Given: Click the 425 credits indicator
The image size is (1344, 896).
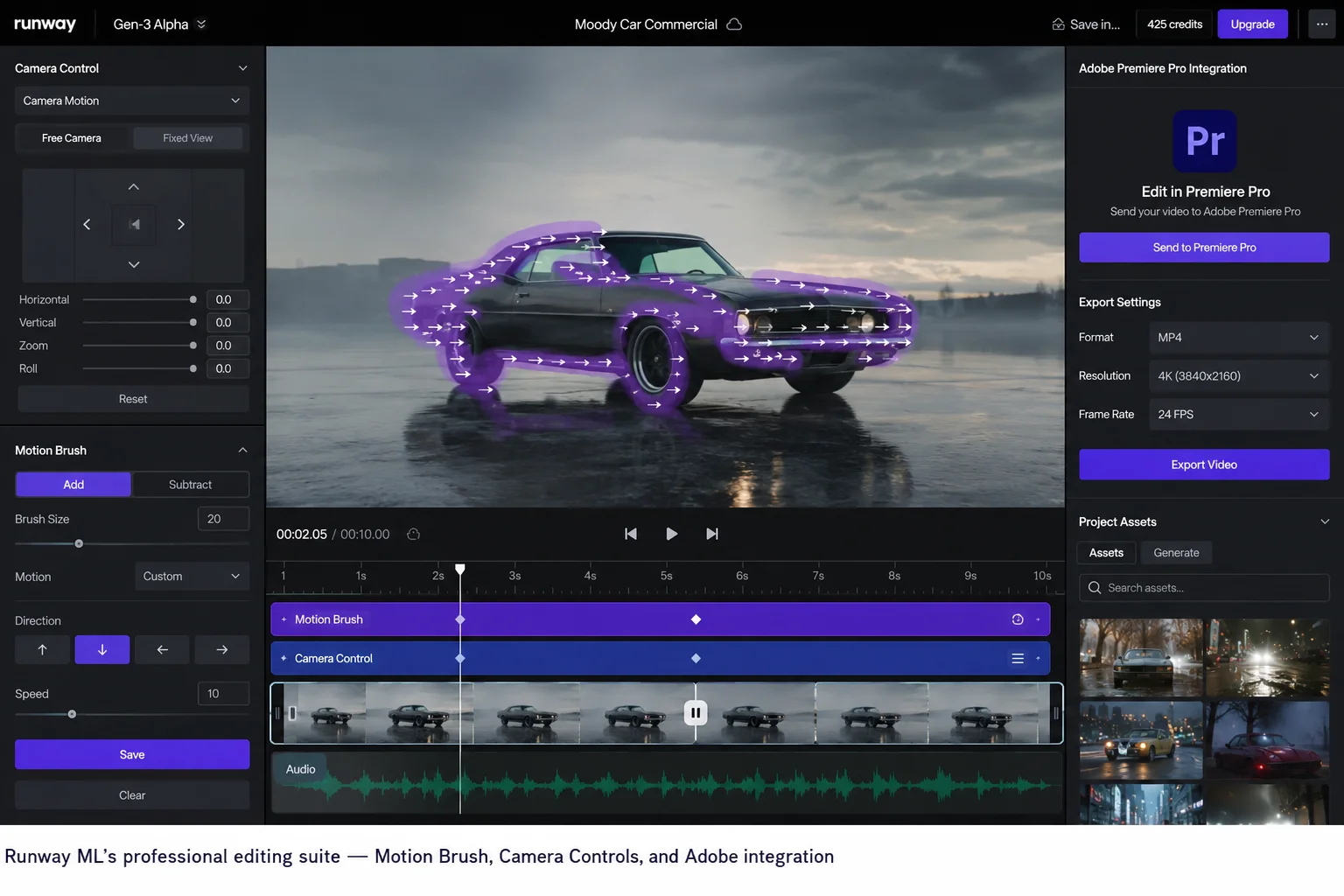Looking at the screenshot, I should (1174, 24).
